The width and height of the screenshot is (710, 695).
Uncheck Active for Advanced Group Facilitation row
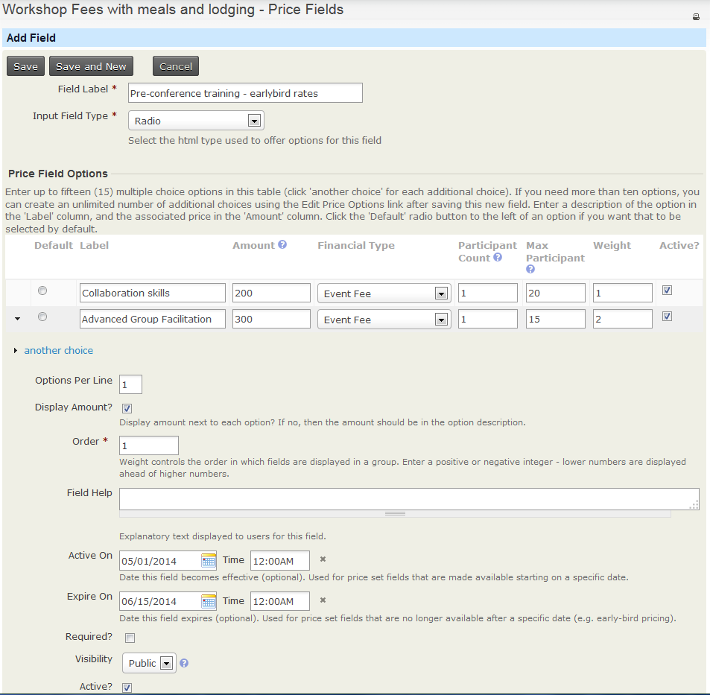click(x=667, y=317)
